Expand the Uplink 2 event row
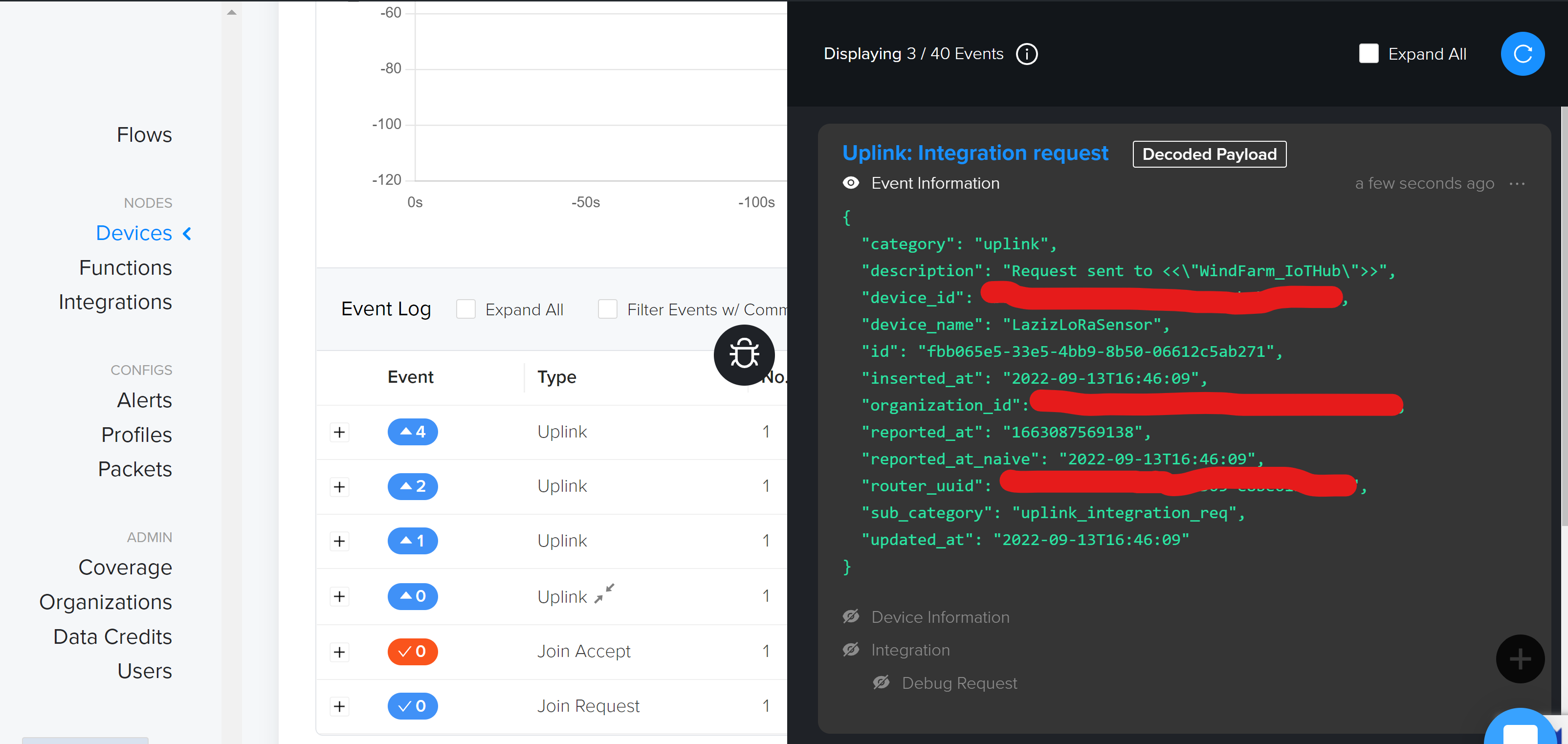Viewport: 1568px width, 744px height. [340, 487]
